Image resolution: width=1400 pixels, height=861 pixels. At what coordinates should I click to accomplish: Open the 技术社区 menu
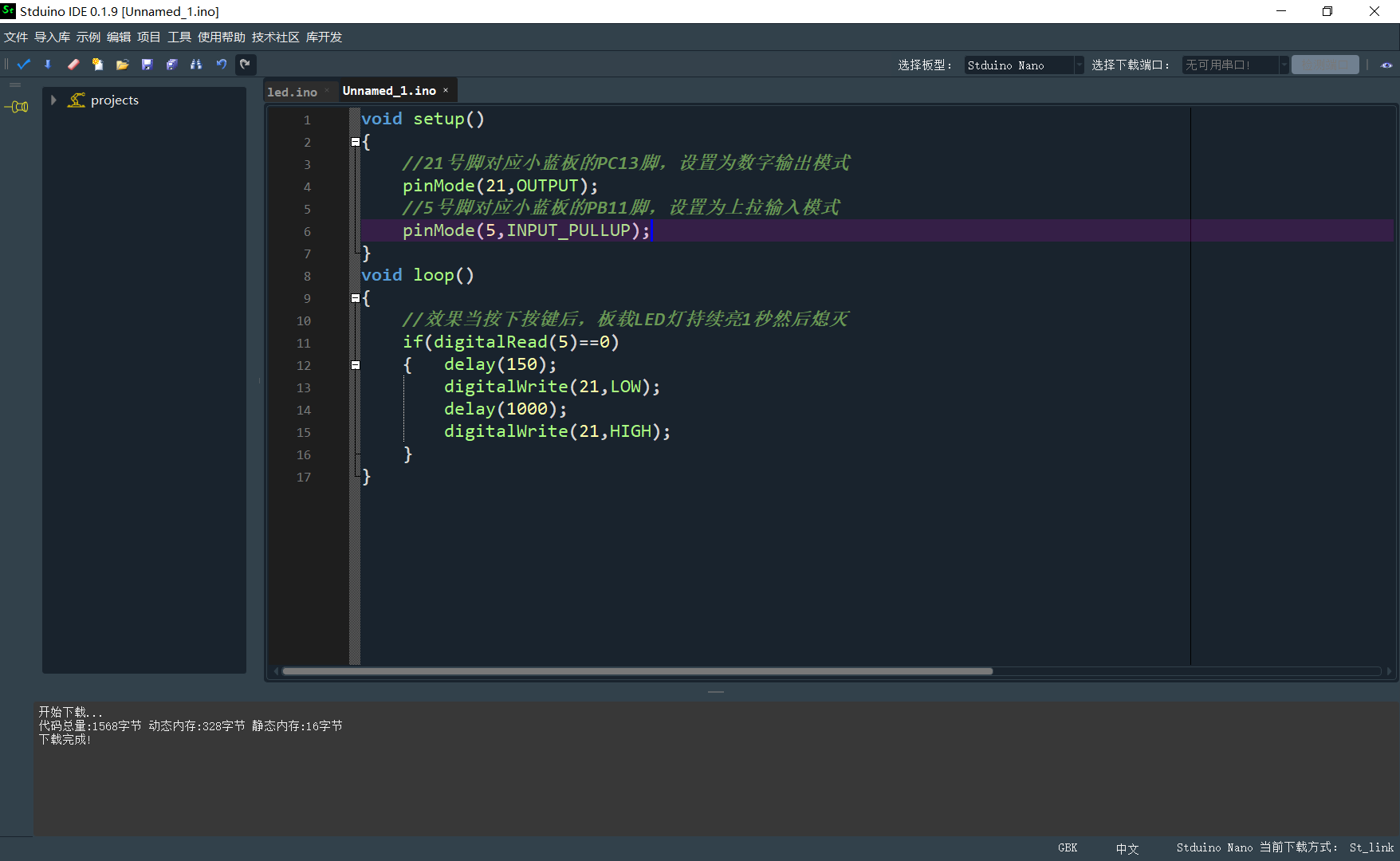point(276,37)
